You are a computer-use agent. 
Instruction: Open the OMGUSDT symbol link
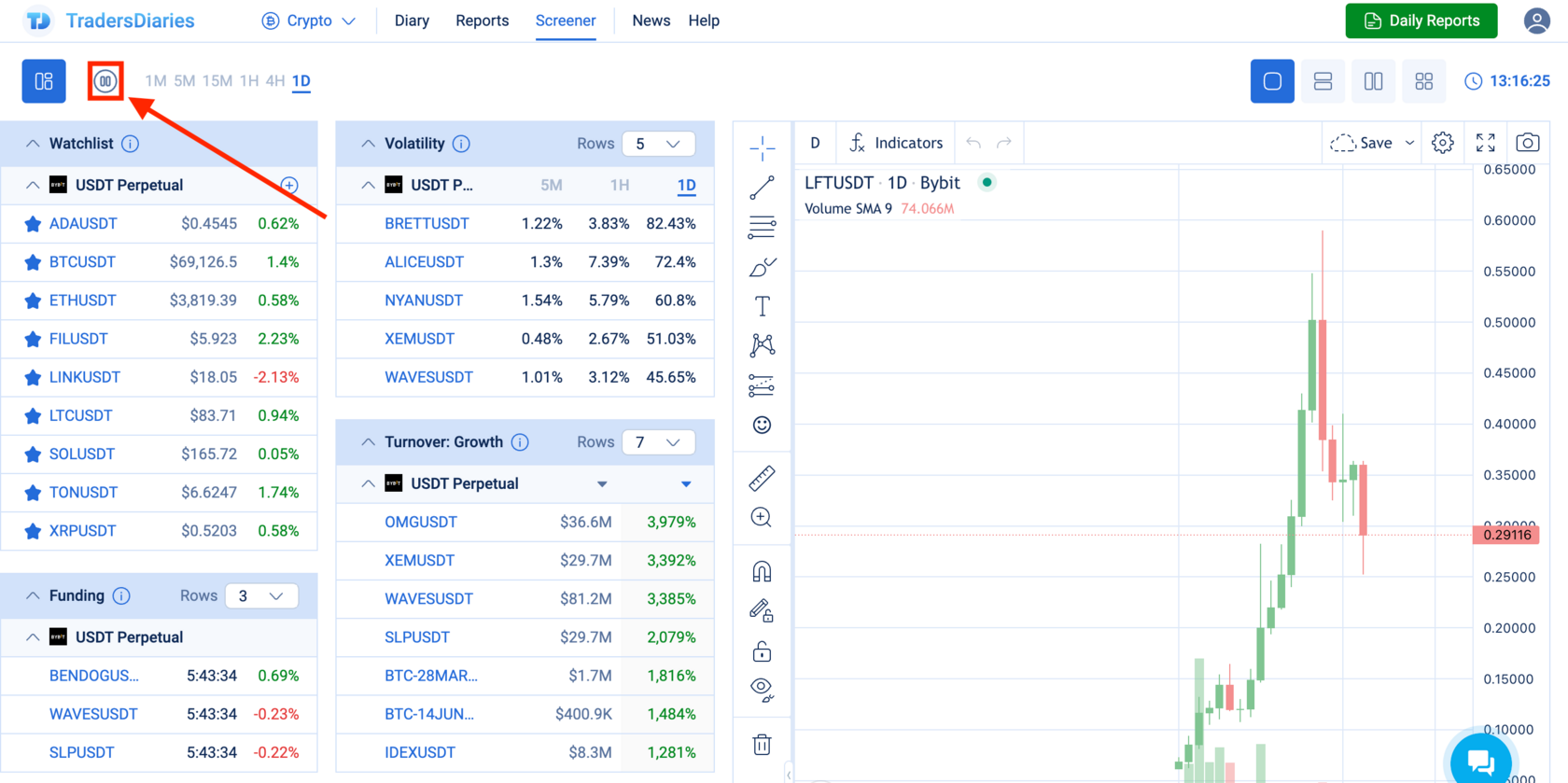[x=421, y=522]
